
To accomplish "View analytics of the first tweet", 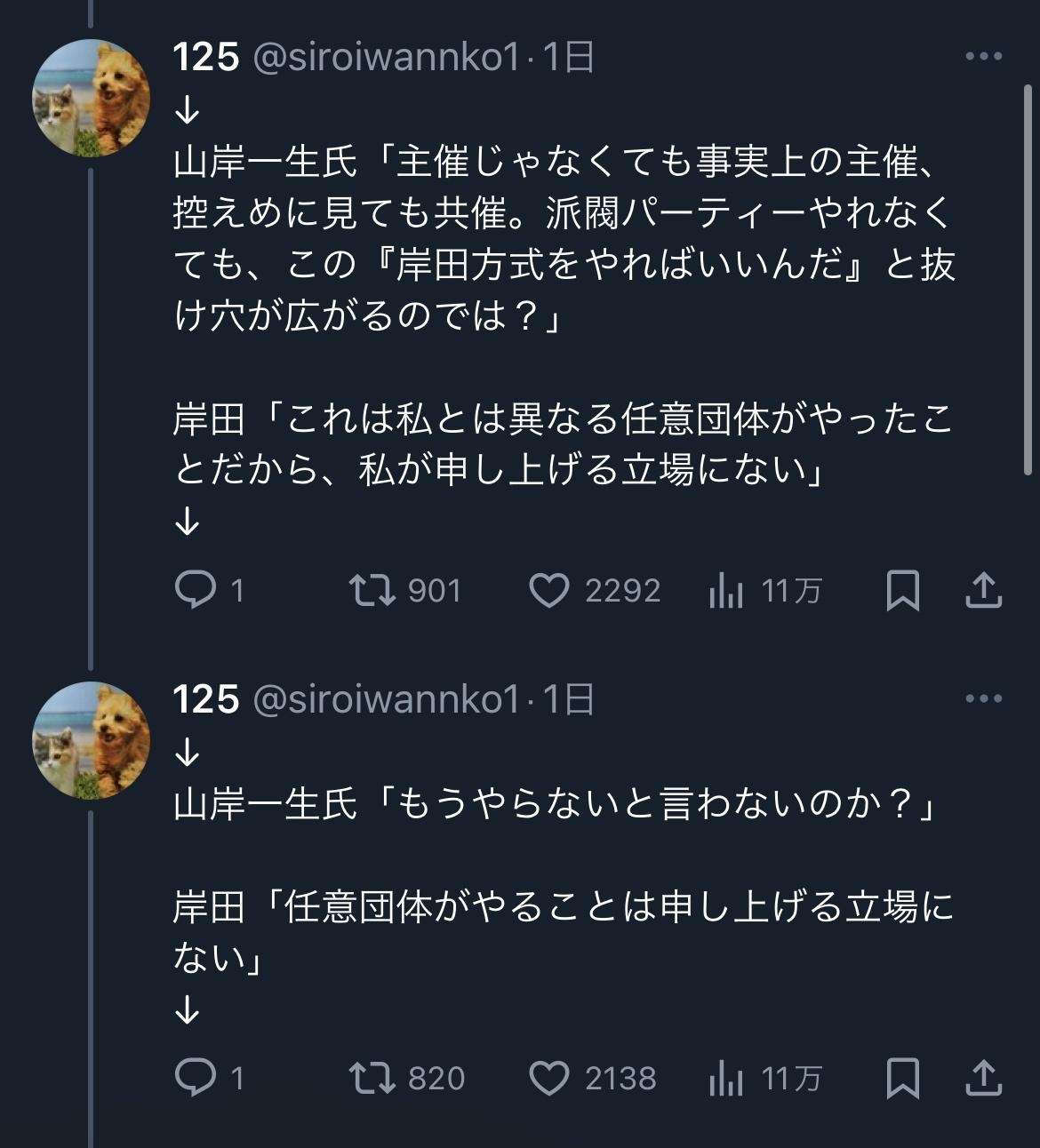I will click(x=726, y=590).
